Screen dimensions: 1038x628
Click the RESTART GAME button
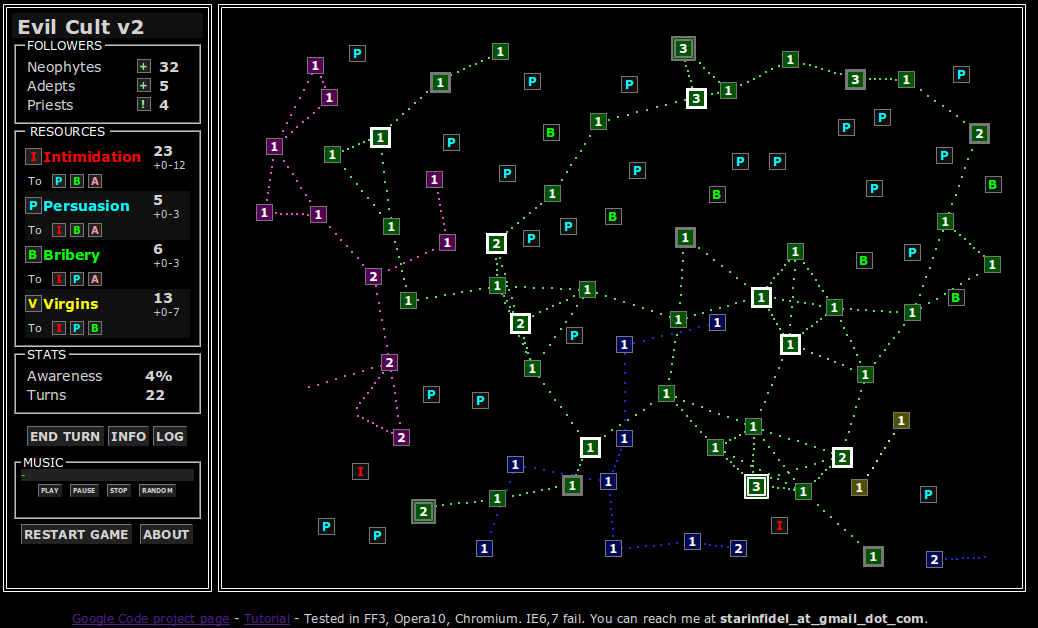[x=77, y=534]
